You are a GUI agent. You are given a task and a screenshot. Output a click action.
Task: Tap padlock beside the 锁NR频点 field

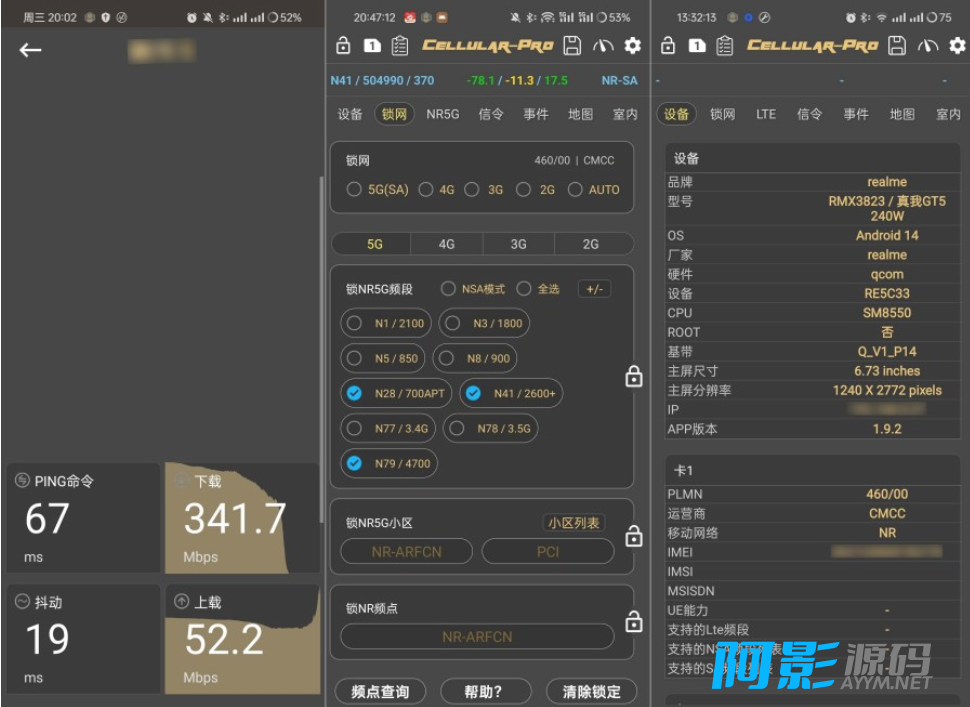pyautogui.click(x=633, y=621)
